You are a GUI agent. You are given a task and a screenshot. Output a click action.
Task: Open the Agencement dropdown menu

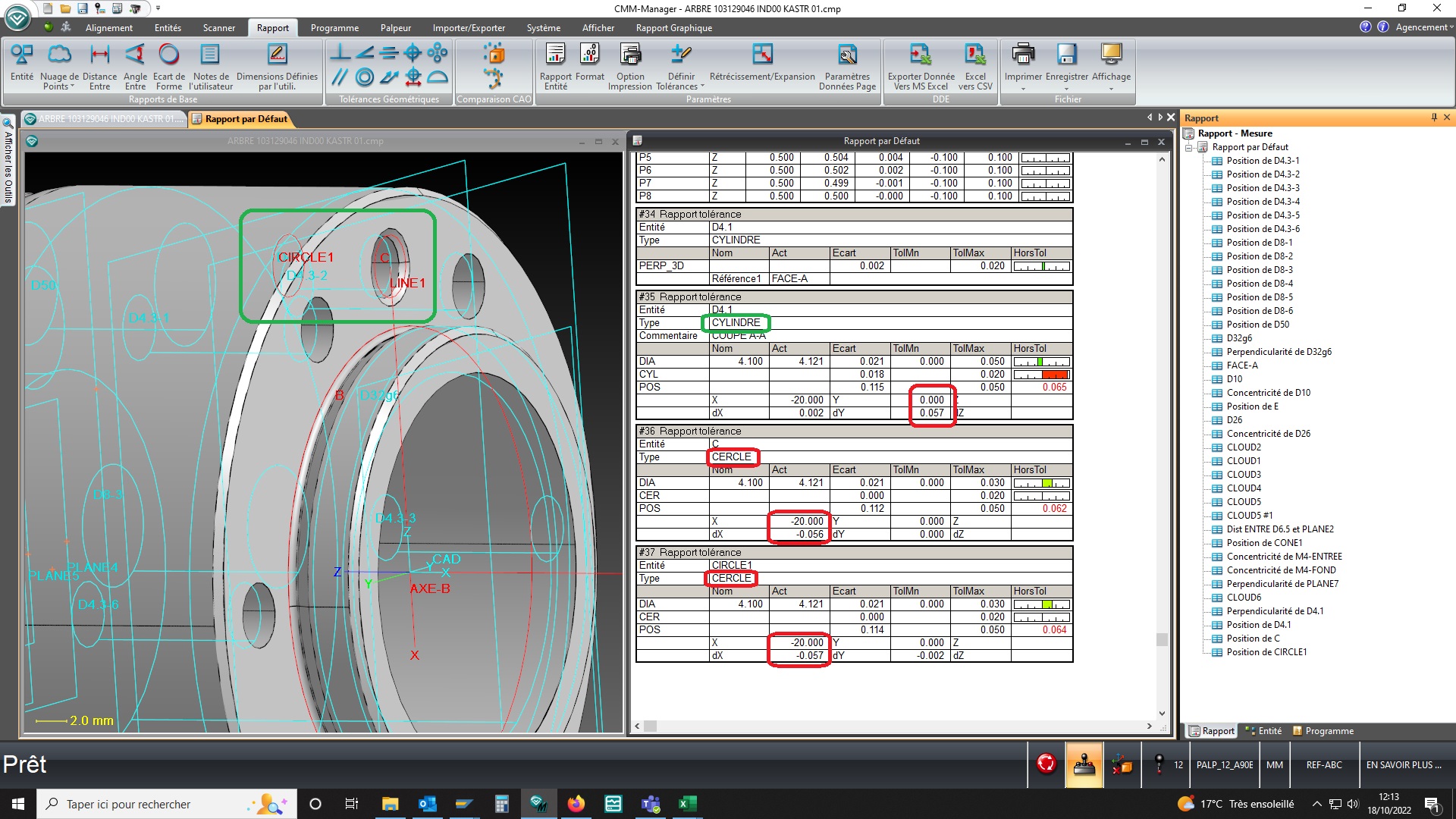1423,27
